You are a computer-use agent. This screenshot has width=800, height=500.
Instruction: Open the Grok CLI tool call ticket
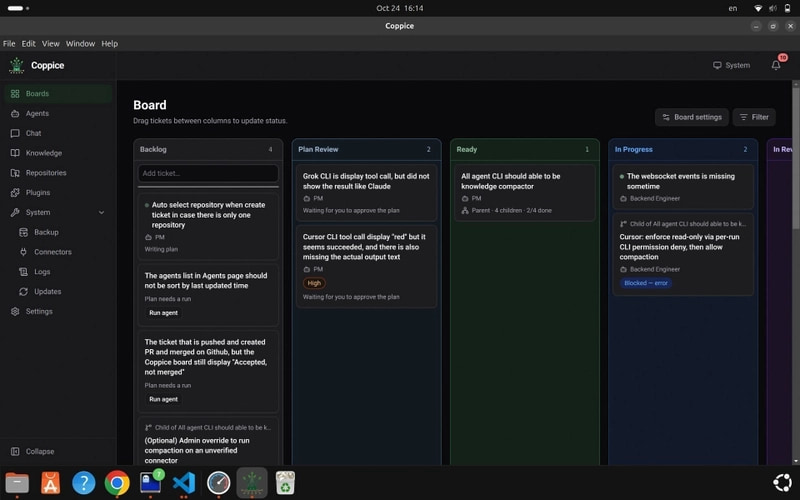(x=366, y=193)
